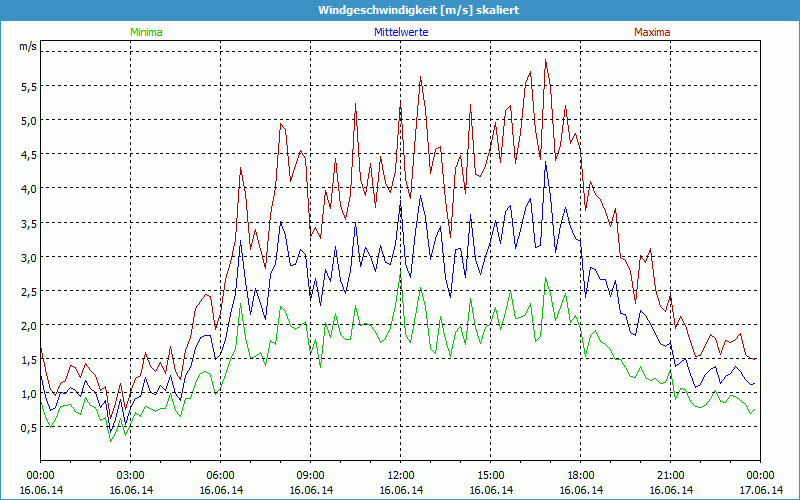Click the 3,0 y-axis value
Image resolution: width=800 pixels, height=500 pixels.
[x=29, y=258]
